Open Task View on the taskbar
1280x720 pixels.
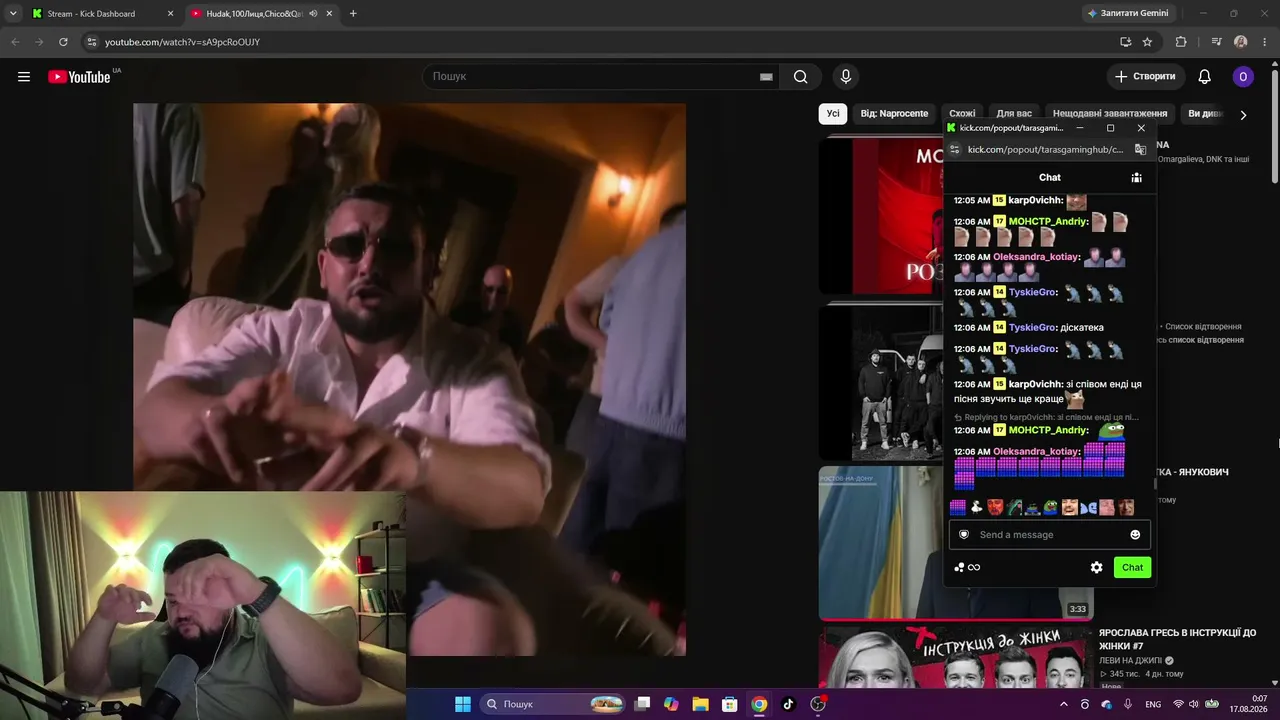643,704
